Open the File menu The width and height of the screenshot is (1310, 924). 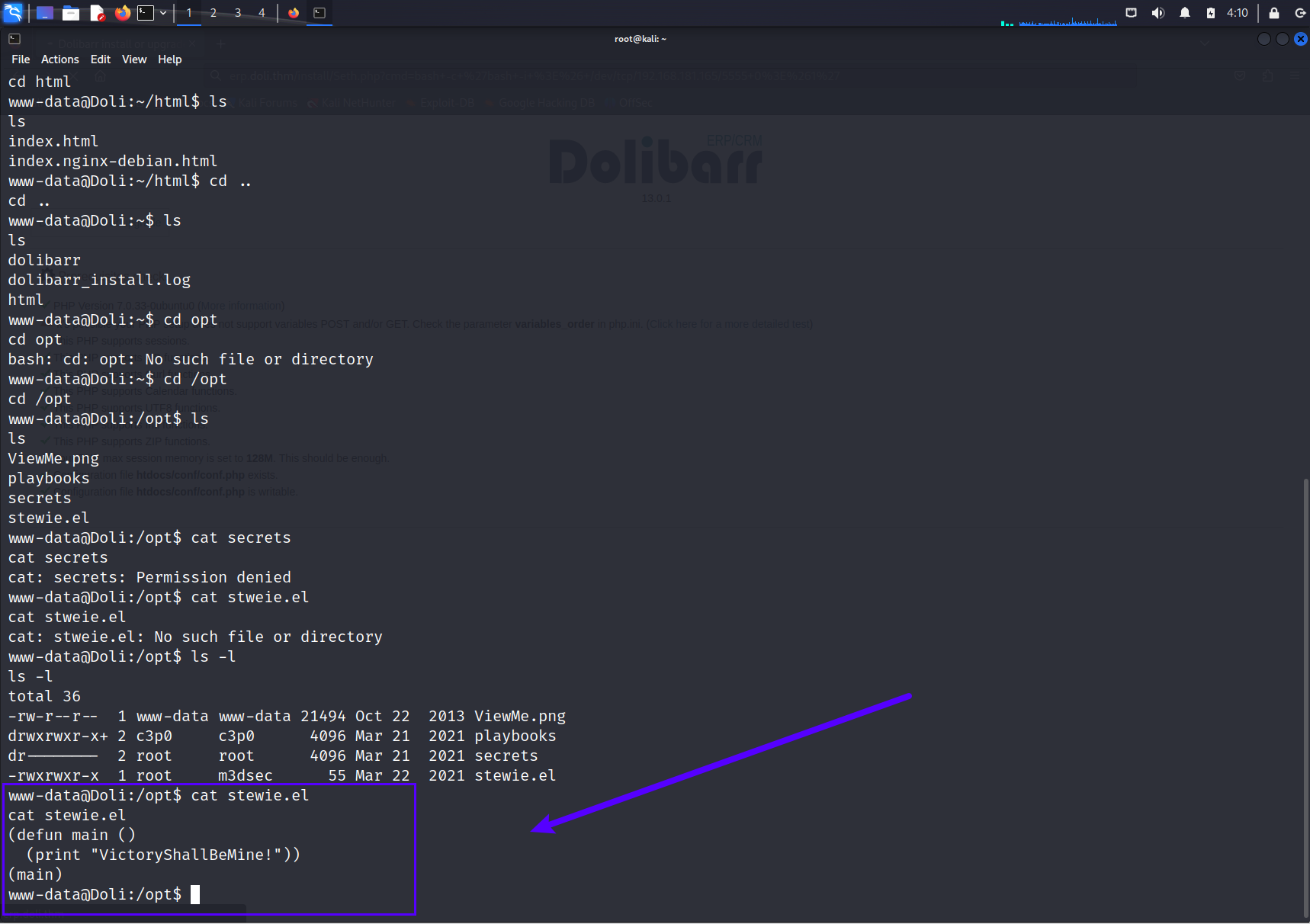tap(21, 59)
